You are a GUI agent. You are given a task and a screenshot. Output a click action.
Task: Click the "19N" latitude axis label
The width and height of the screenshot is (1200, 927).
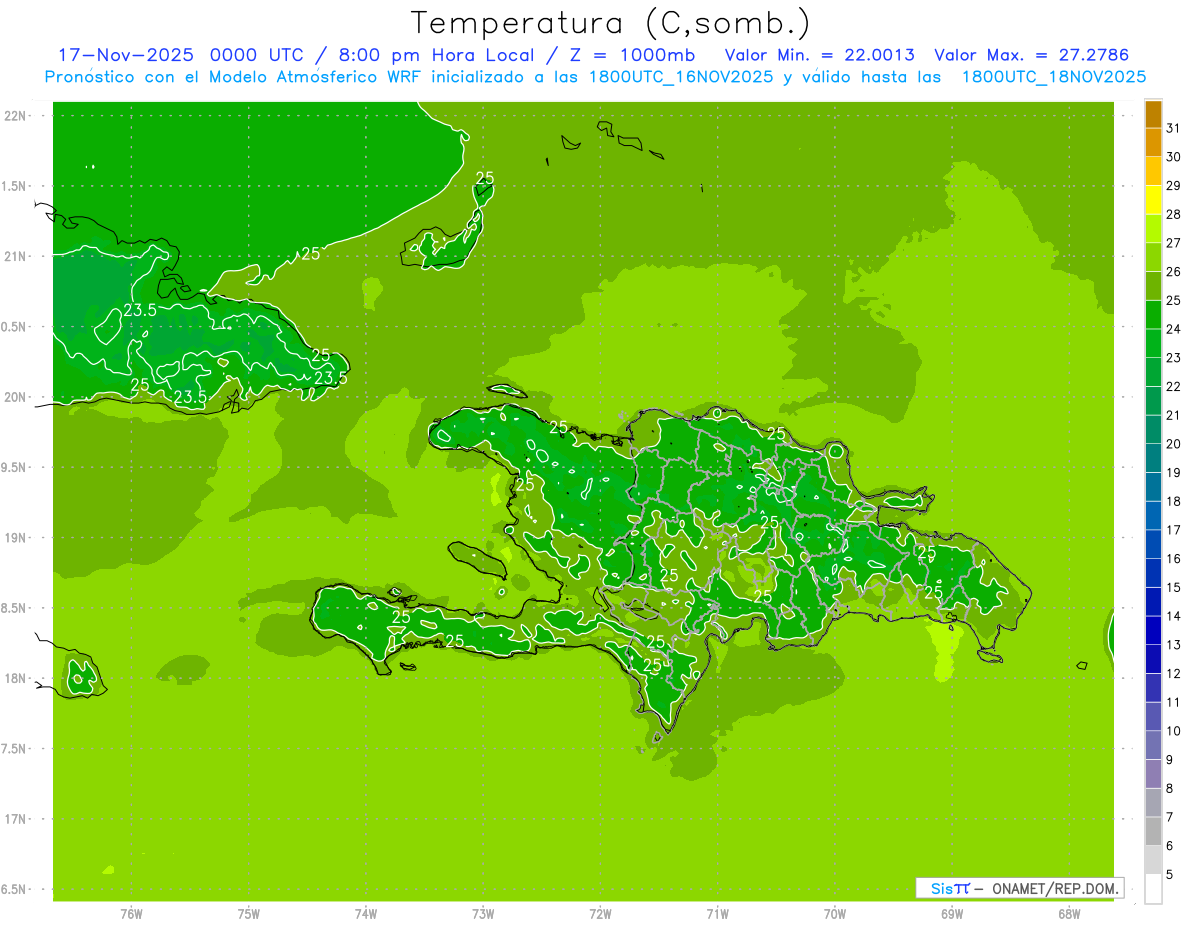[17, 538]
